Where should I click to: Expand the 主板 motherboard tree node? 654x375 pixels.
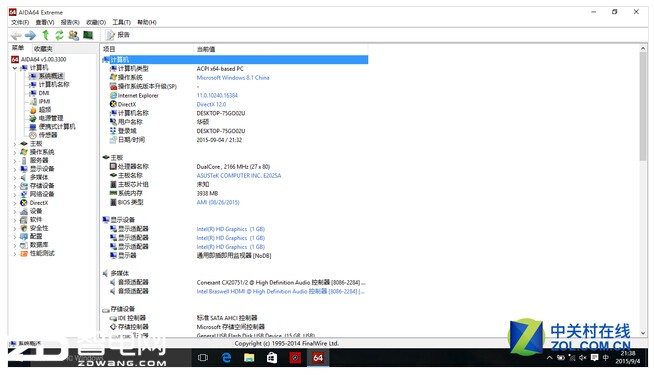coord(15,144)
